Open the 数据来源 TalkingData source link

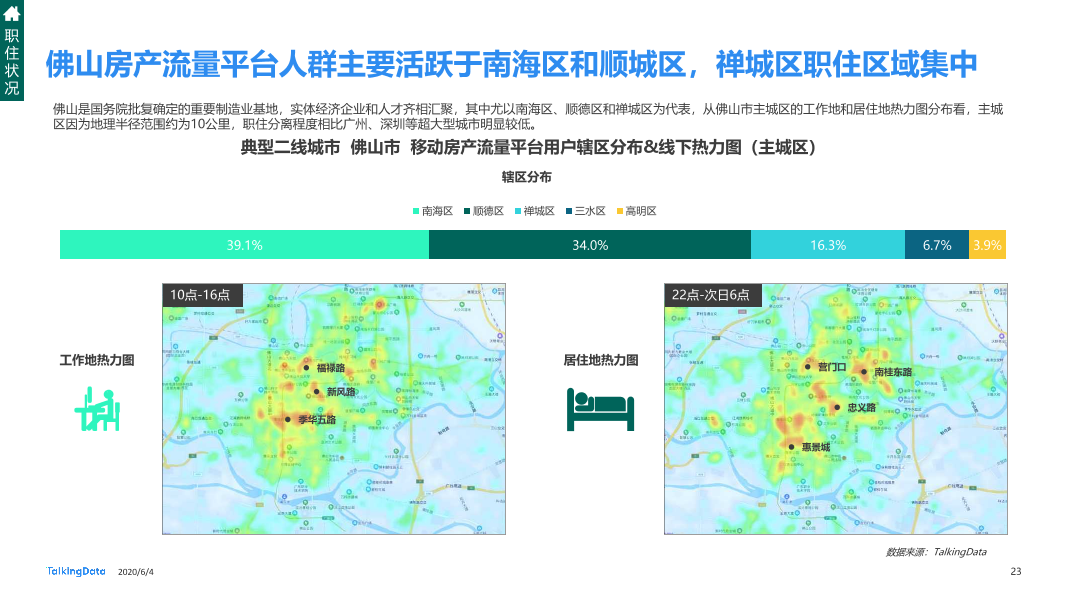(938, 551)
